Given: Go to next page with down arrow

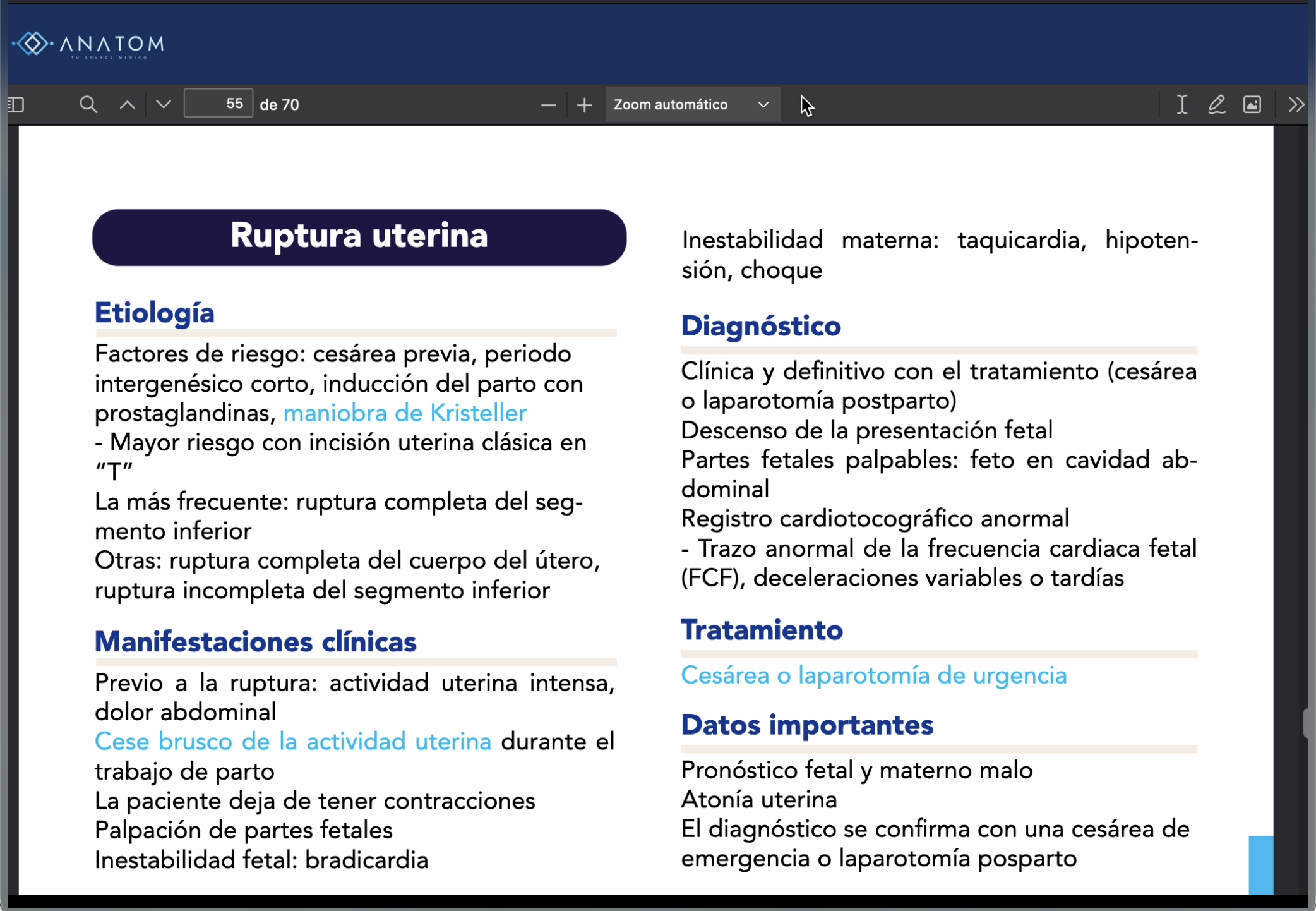Looking at the screenshot, I should click(x=164, y=104).
